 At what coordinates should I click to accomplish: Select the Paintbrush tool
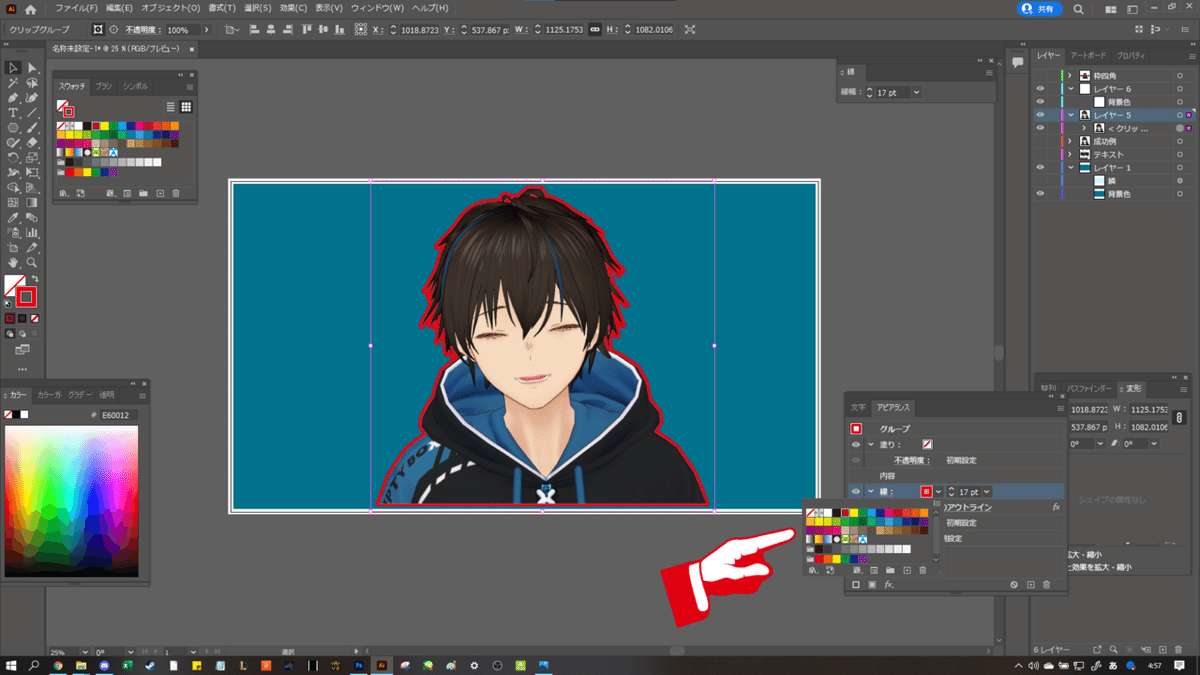tap(32, 128)
